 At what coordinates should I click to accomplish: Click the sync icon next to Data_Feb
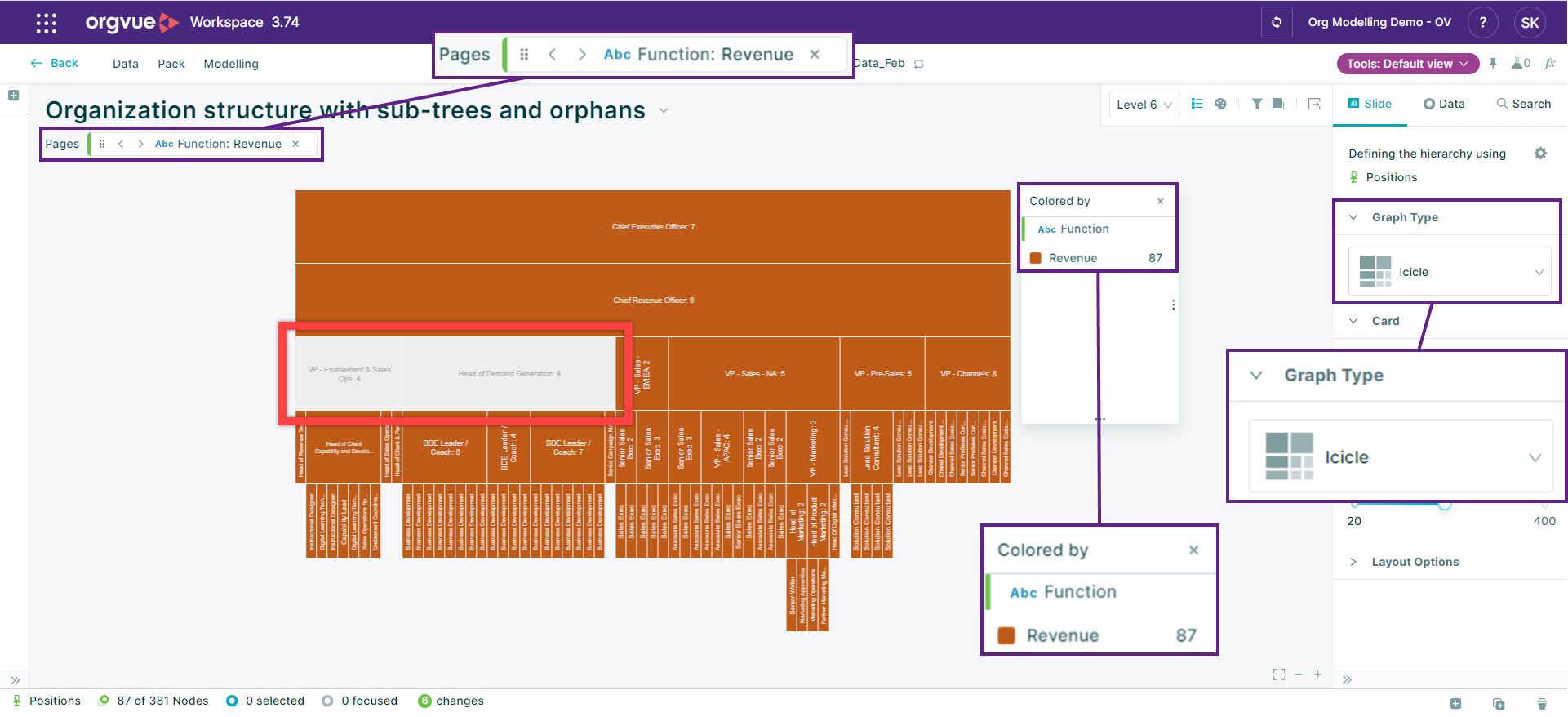click(x=919, y=64)
